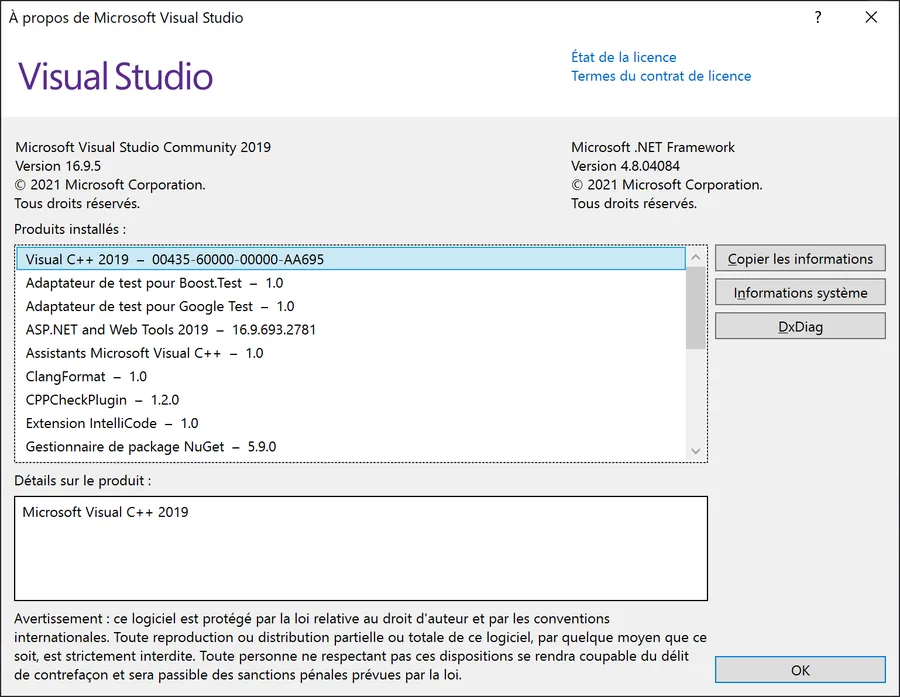Select Gestionnaire de package NuGet row
The width and height of the screenshot is (900, 697).
click(351, 447)
